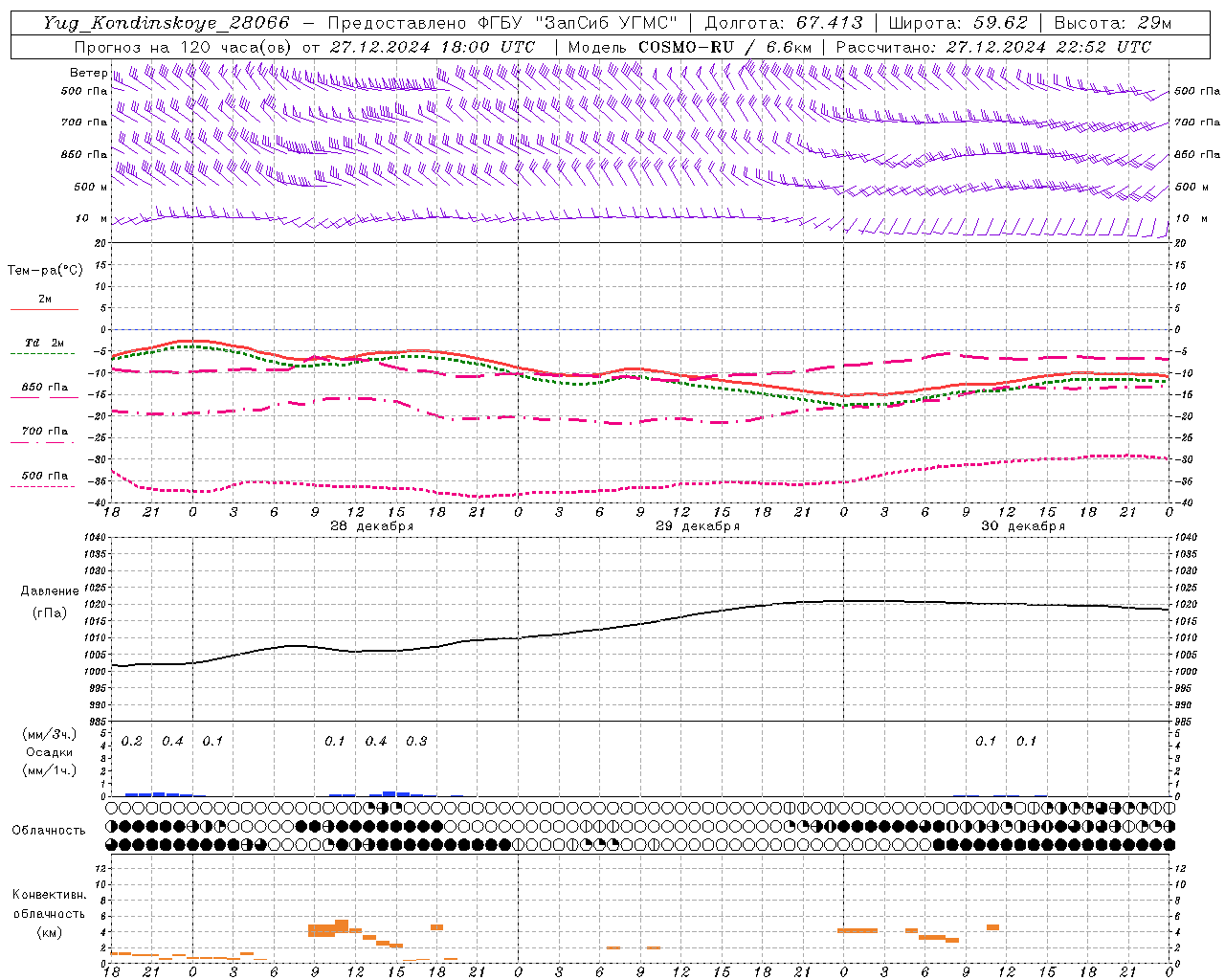Select the Прогноз на 120 часа(ов) header text
The height and width of the screenshot is (980, 1225).
point(183,47)
